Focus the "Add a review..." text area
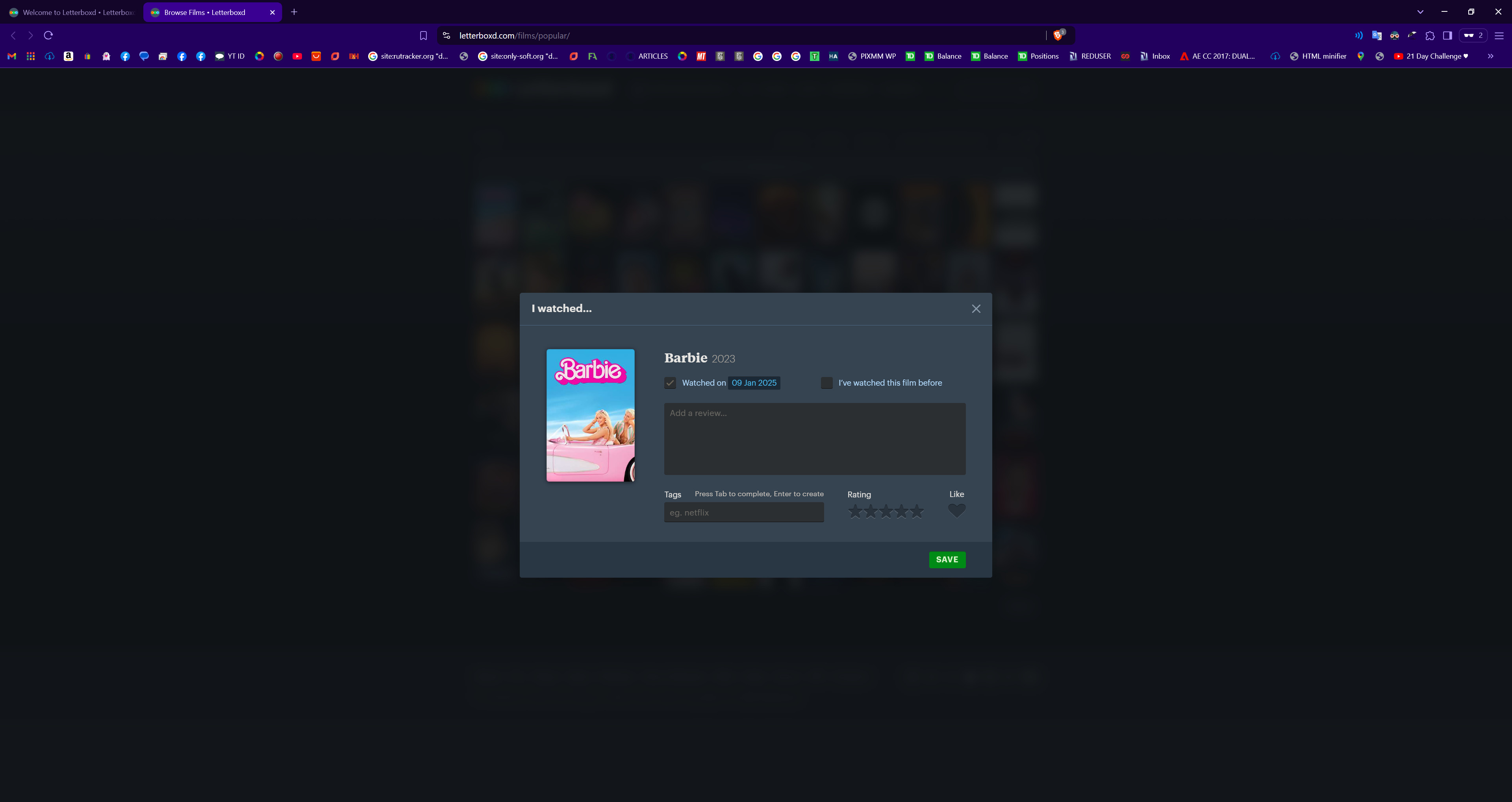The image size is (1512, 802). tap(815, 439)
